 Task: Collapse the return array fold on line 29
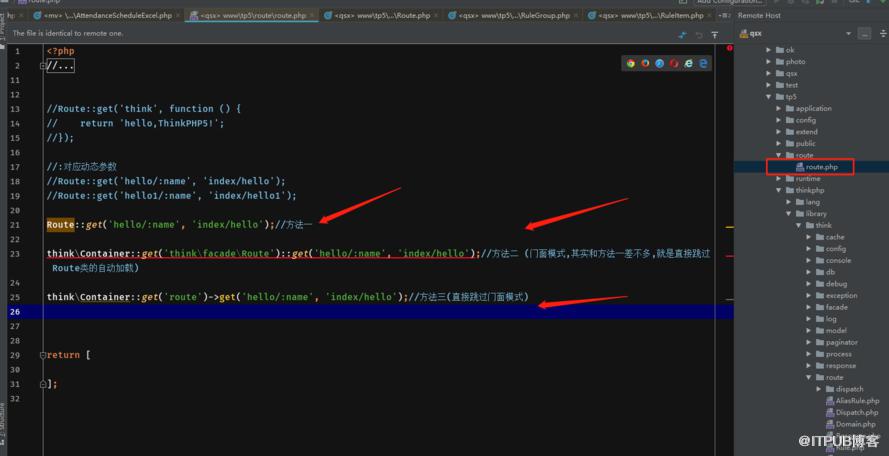(x=43, y=355)
